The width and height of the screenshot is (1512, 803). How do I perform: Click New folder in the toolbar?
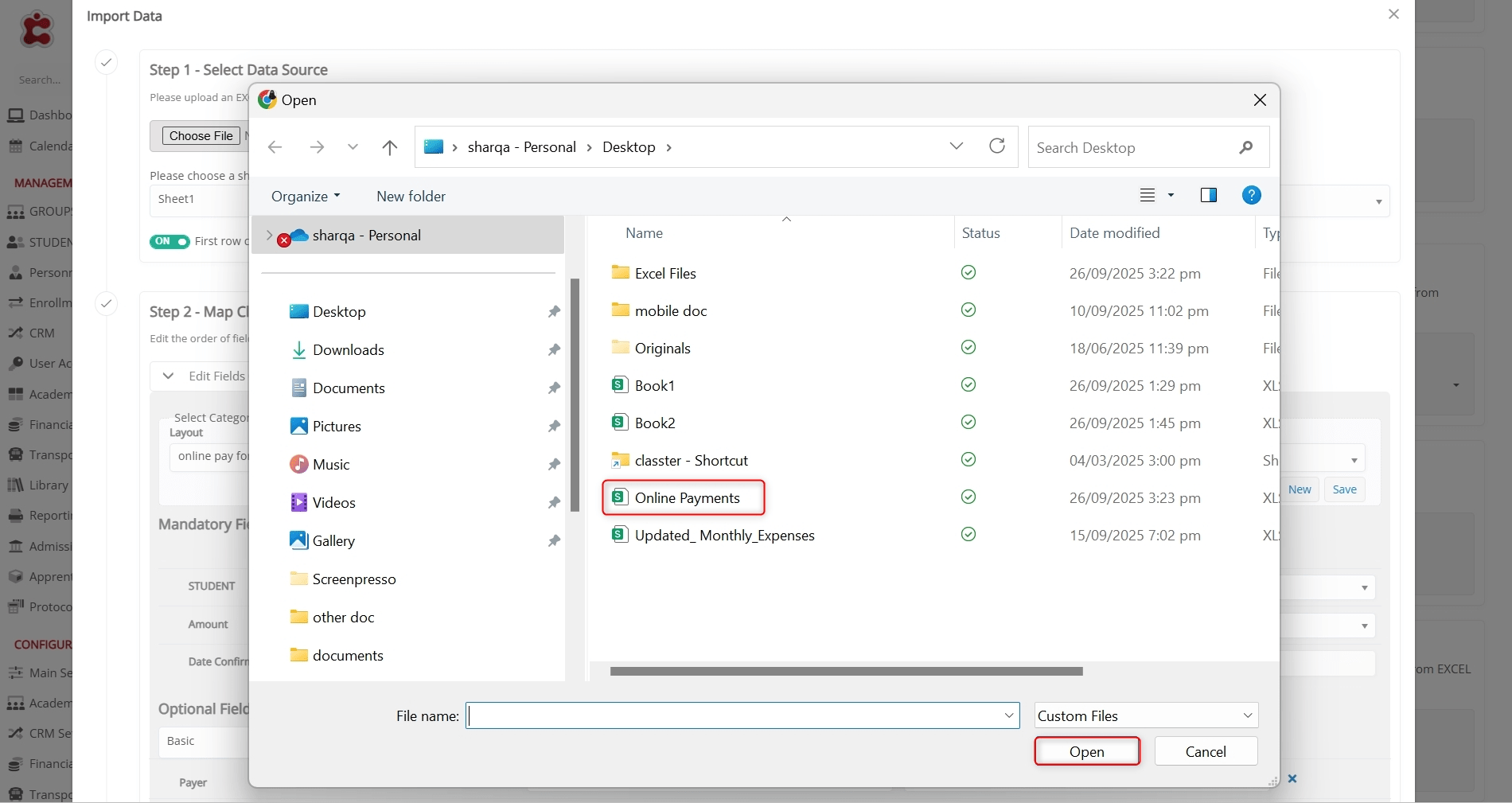(411, 197)
